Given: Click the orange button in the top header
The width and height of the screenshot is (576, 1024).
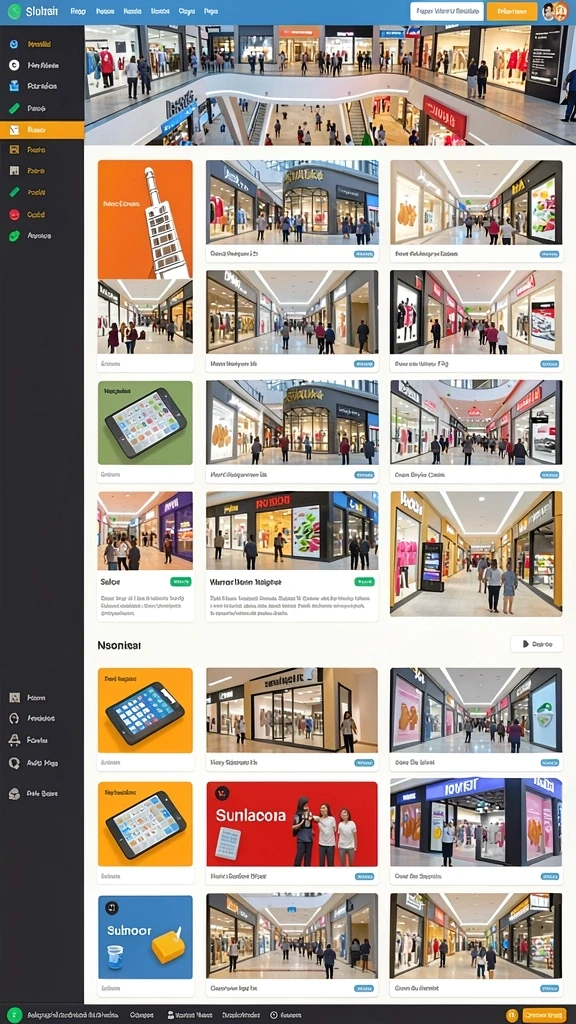Looking at the screenshot, I should coord(512,11).
